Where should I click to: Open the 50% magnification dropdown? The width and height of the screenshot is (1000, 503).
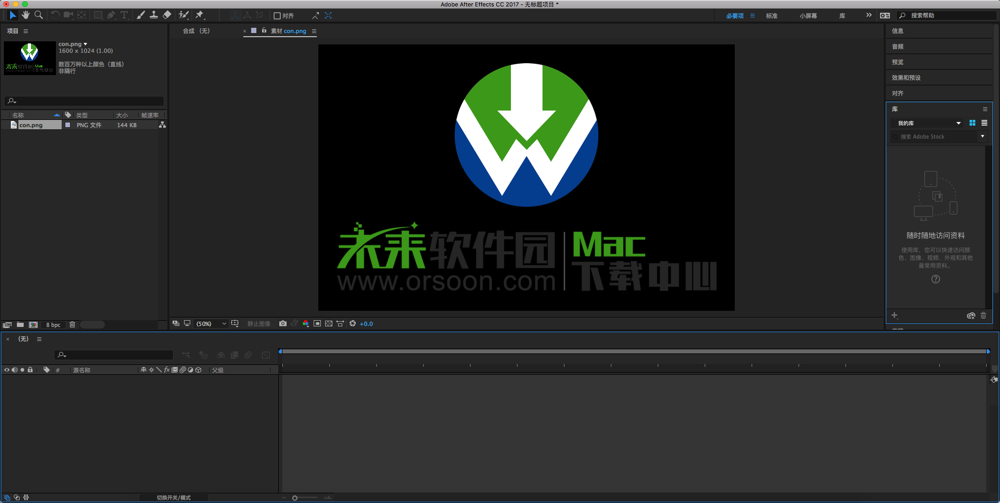coord(211,324)
